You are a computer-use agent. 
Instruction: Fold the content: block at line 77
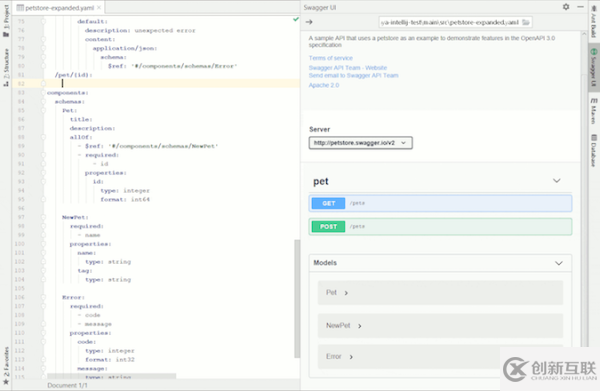[43, 39]
